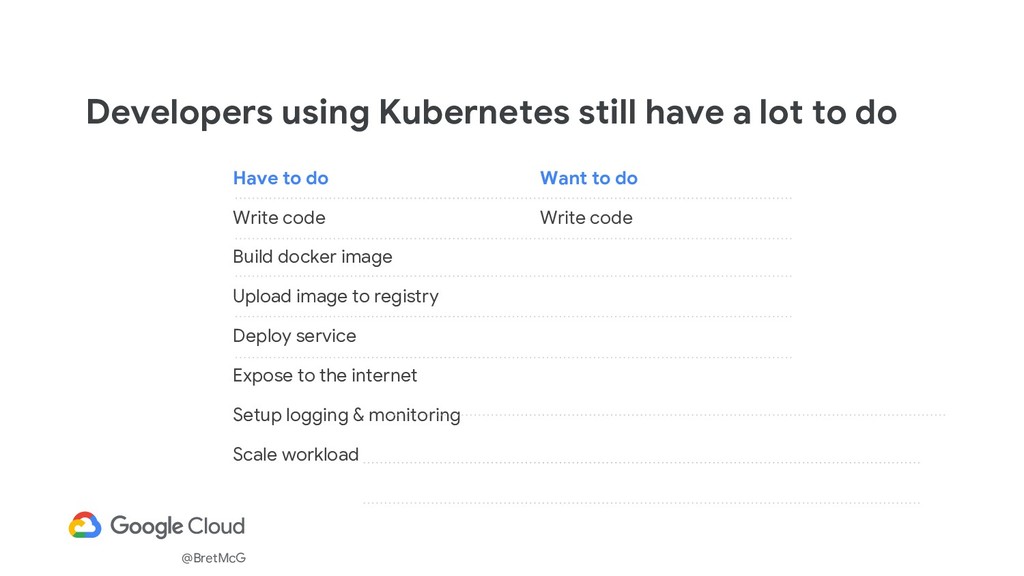Viewport: 1024px width, 576px height.
Task: Select 'Setup logging & monitoring' text
Action: click(x=346, y=414)
